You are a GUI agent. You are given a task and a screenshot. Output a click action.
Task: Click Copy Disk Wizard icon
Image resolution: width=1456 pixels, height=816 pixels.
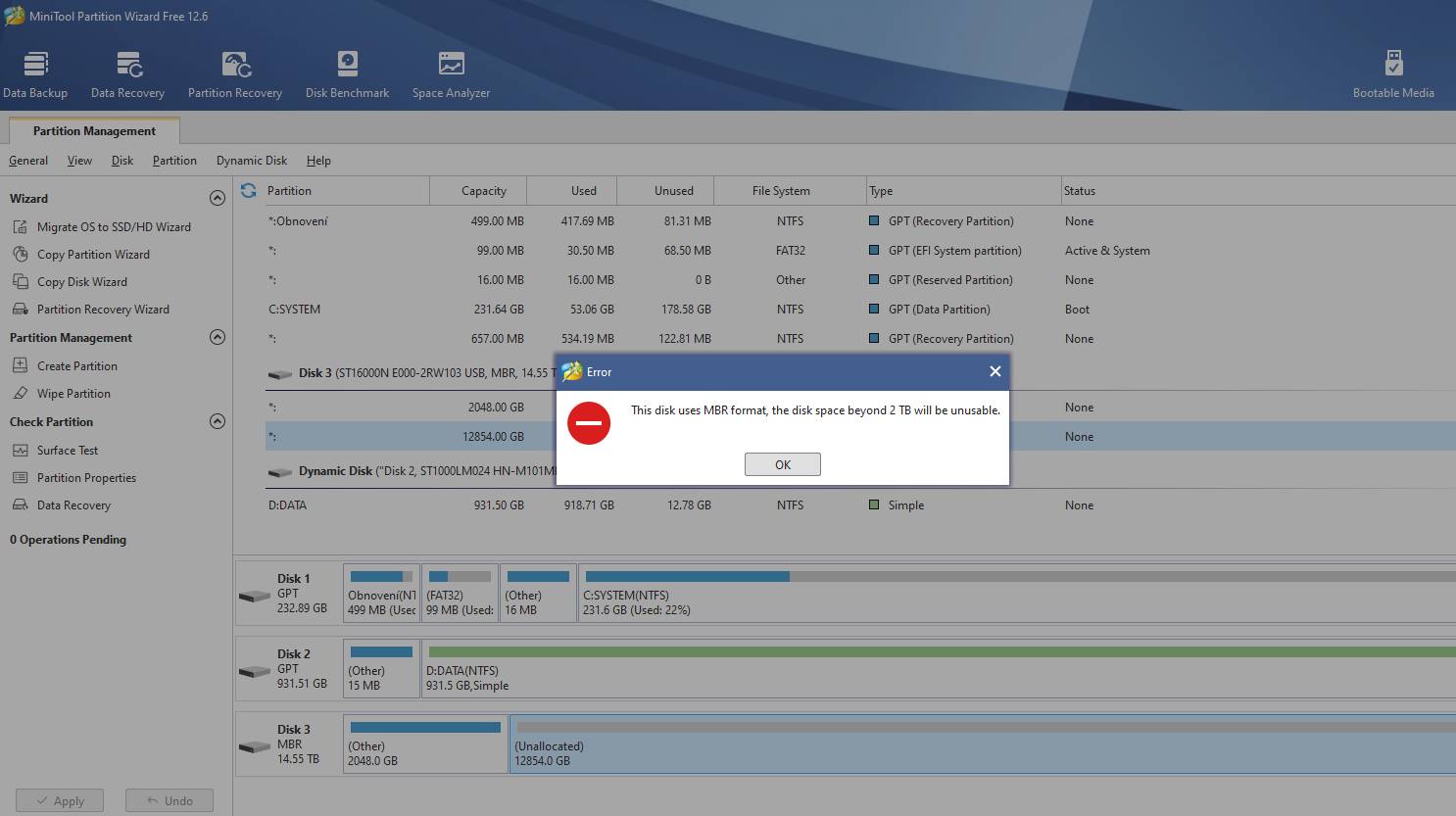click(20, 282)
